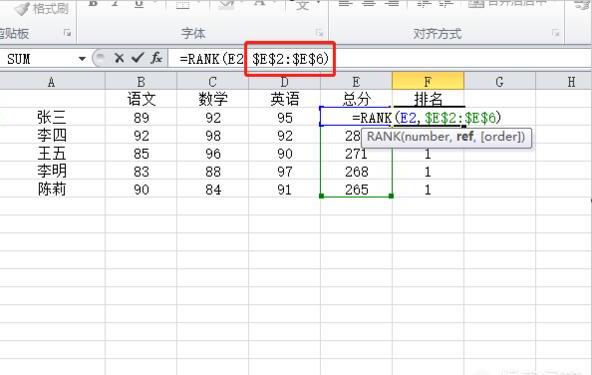Click 'number' argument in RANK tooltip
This screenshot has width=592, height=375.
pyautogui.click(x=427, y=136)
